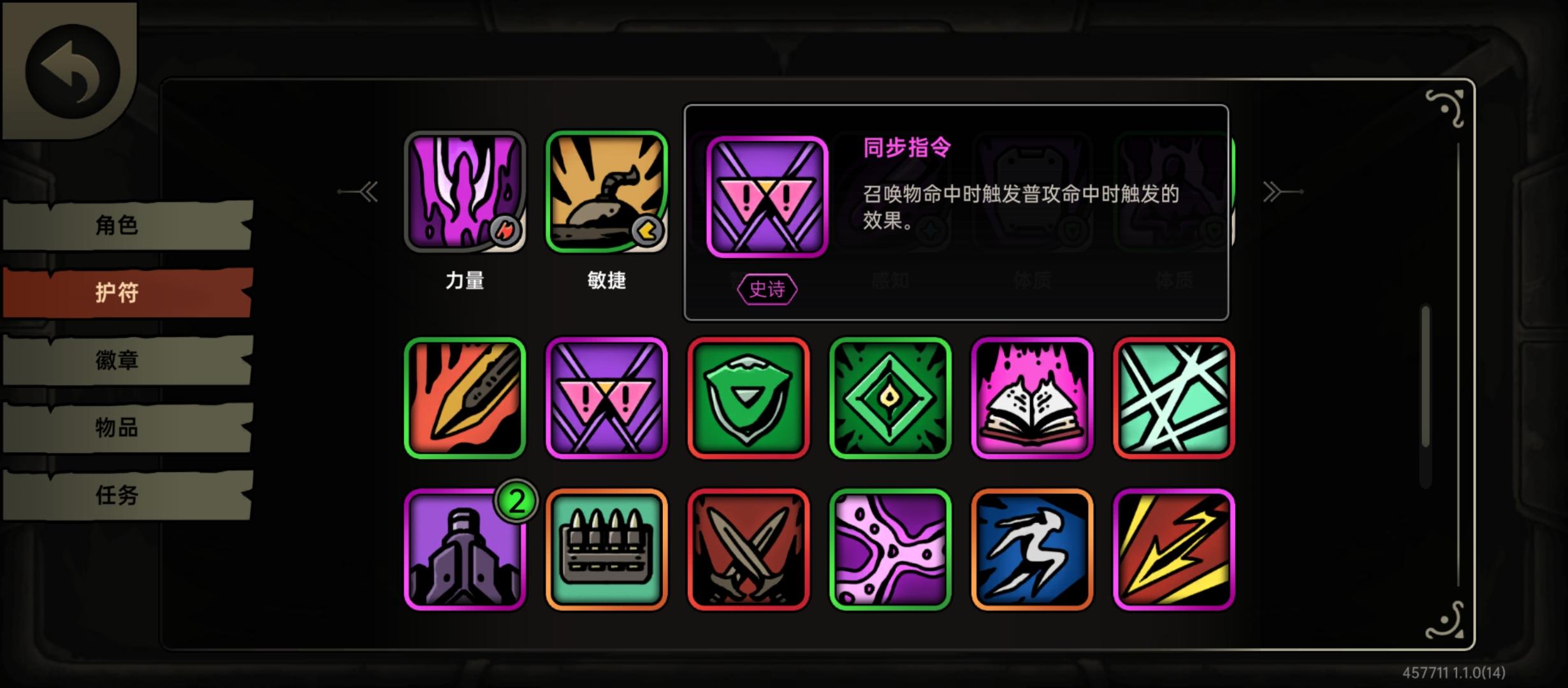Image resolution: width=1568 pixels, height=688 pixels.
Task: Pick the yellow lightning arrow amulet
Action: (1173, 549)
